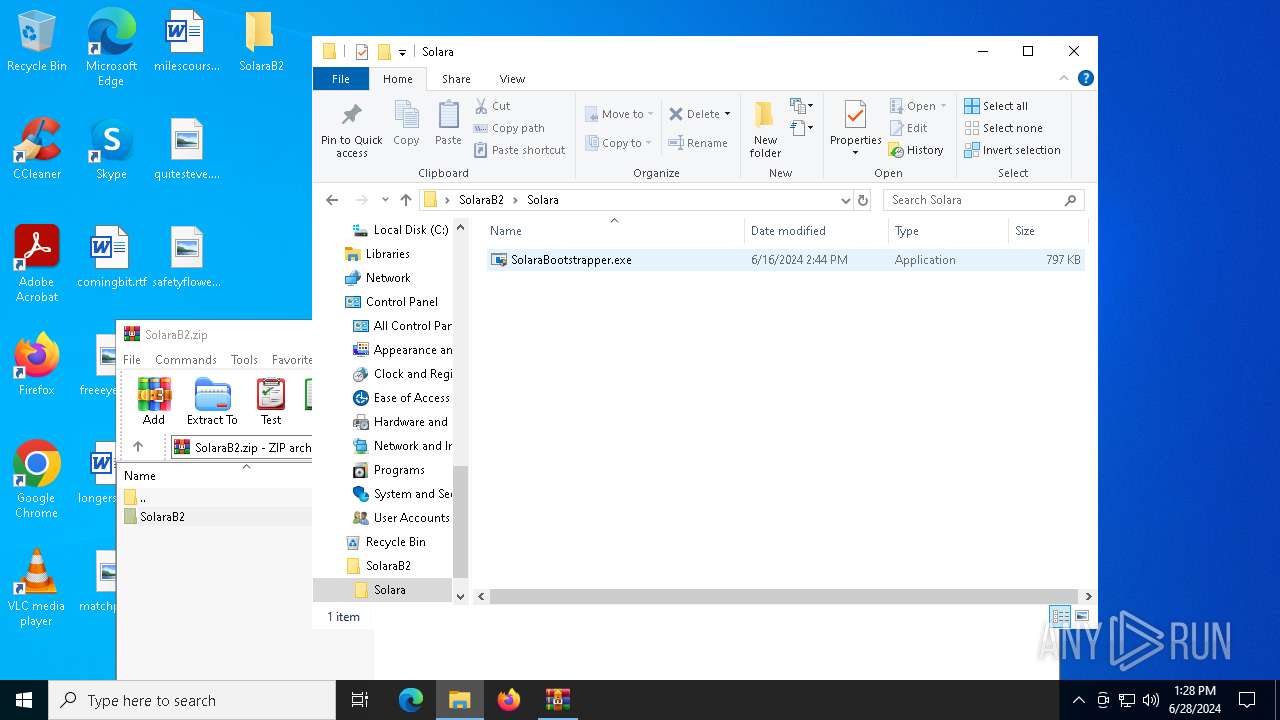Sort by the Size column
The image size is (1280, 720).
(x=1048, y=231)
